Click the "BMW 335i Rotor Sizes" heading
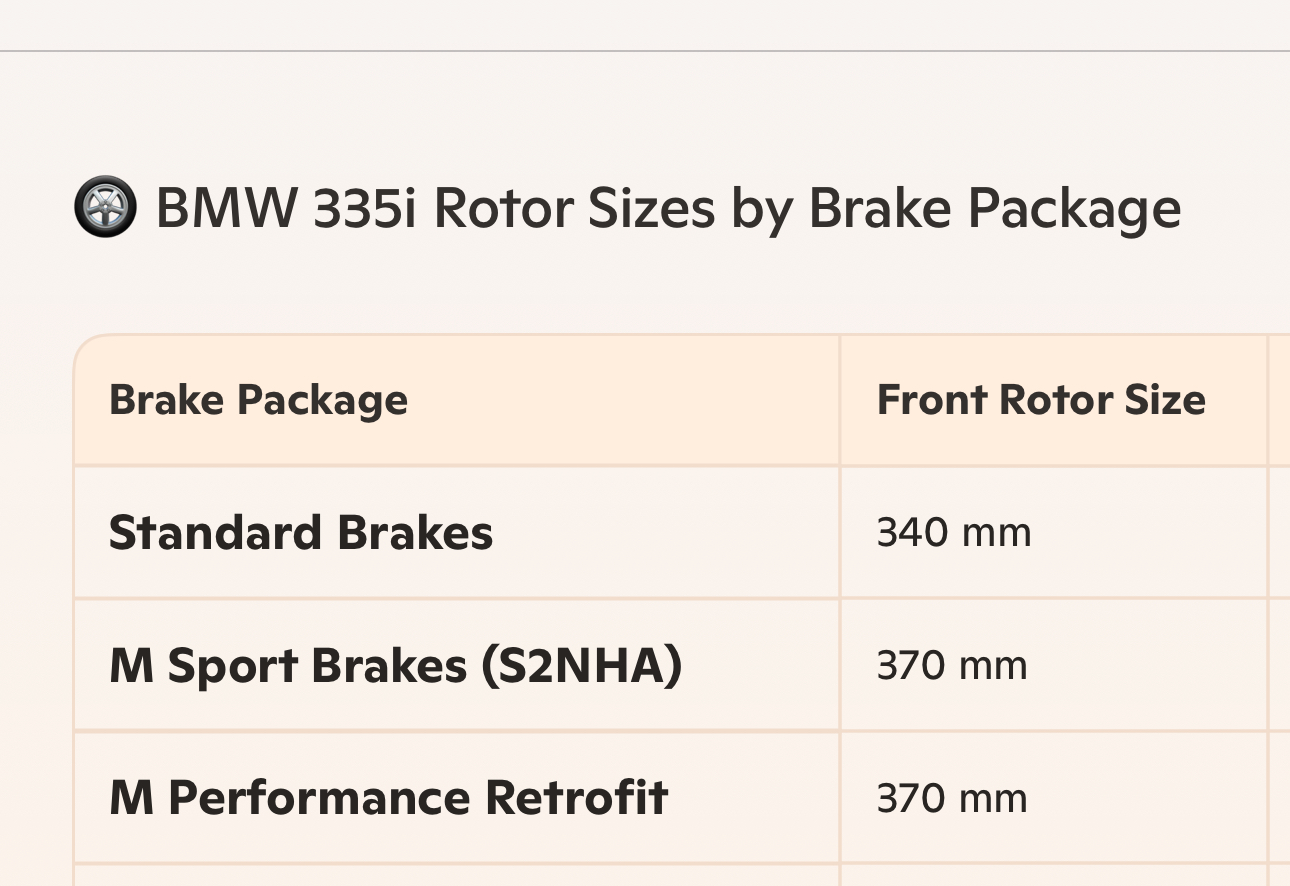 tap(668, 209)
